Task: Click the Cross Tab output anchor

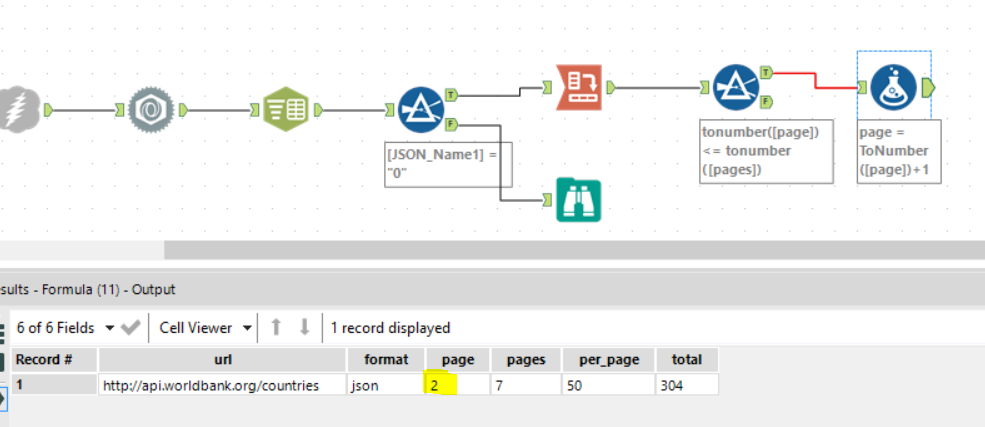Action: tap(611, 88)
